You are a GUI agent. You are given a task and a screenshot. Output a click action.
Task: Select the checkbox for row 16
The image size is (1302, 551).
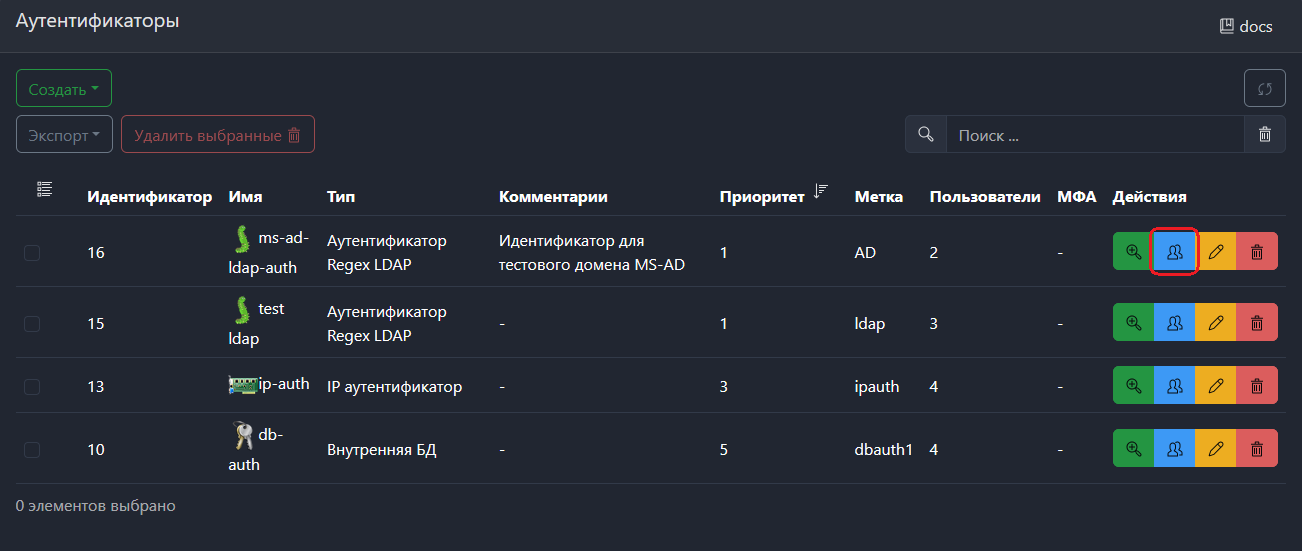[32, 253]
